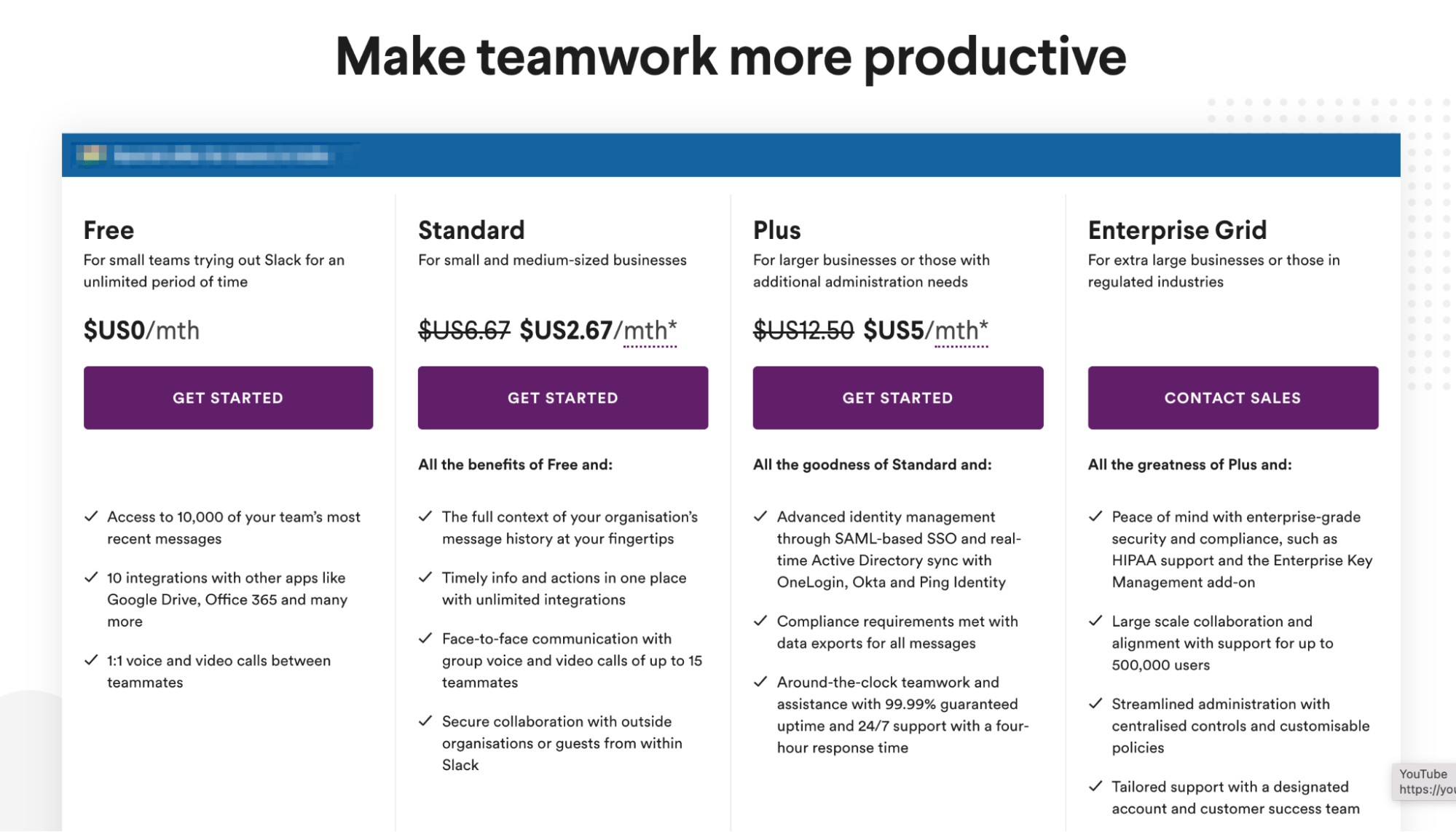
Task: Click the Plus plan GET STARTED button
Action: [897, 397]
